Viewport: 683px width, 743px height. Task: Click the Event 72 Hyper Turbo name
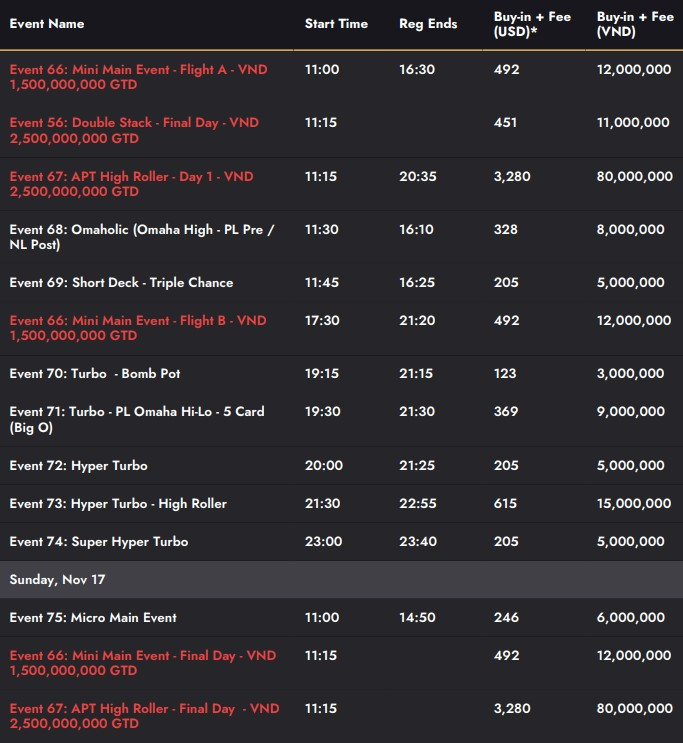click(79, 466)
